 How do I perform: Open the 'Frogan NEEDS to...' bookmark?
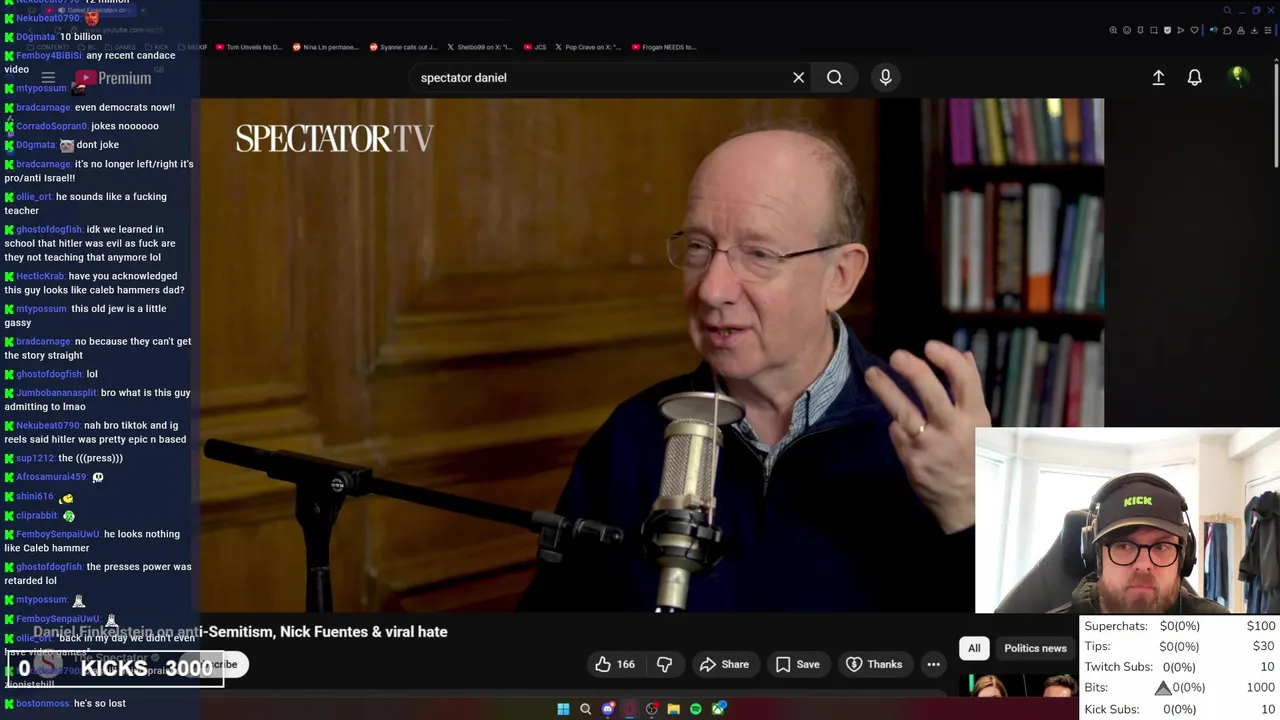click(x=663, y=47)
